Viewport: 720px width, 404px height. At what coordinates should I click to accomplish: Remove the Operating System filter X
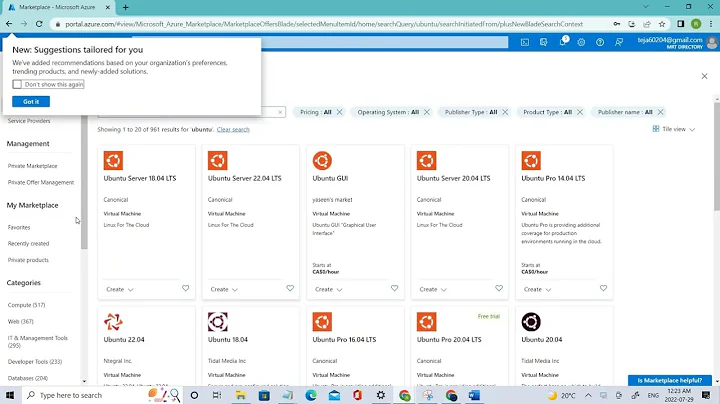coord(427,112)
